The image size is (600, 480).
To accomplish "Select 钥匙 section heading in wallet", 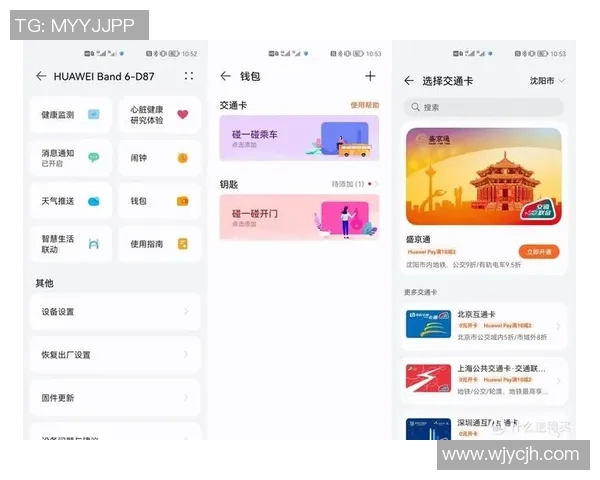I will point(229,184).
